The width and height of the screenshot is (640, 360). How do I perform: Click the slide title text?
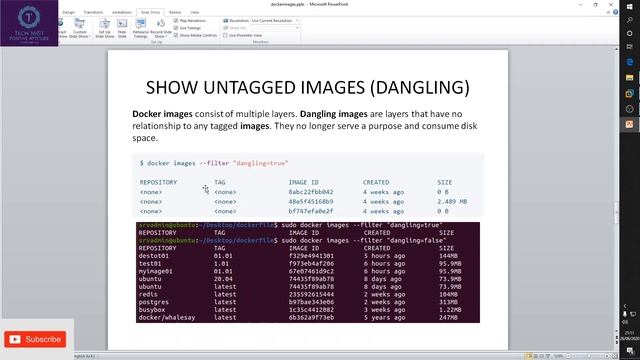pos(308,87)
